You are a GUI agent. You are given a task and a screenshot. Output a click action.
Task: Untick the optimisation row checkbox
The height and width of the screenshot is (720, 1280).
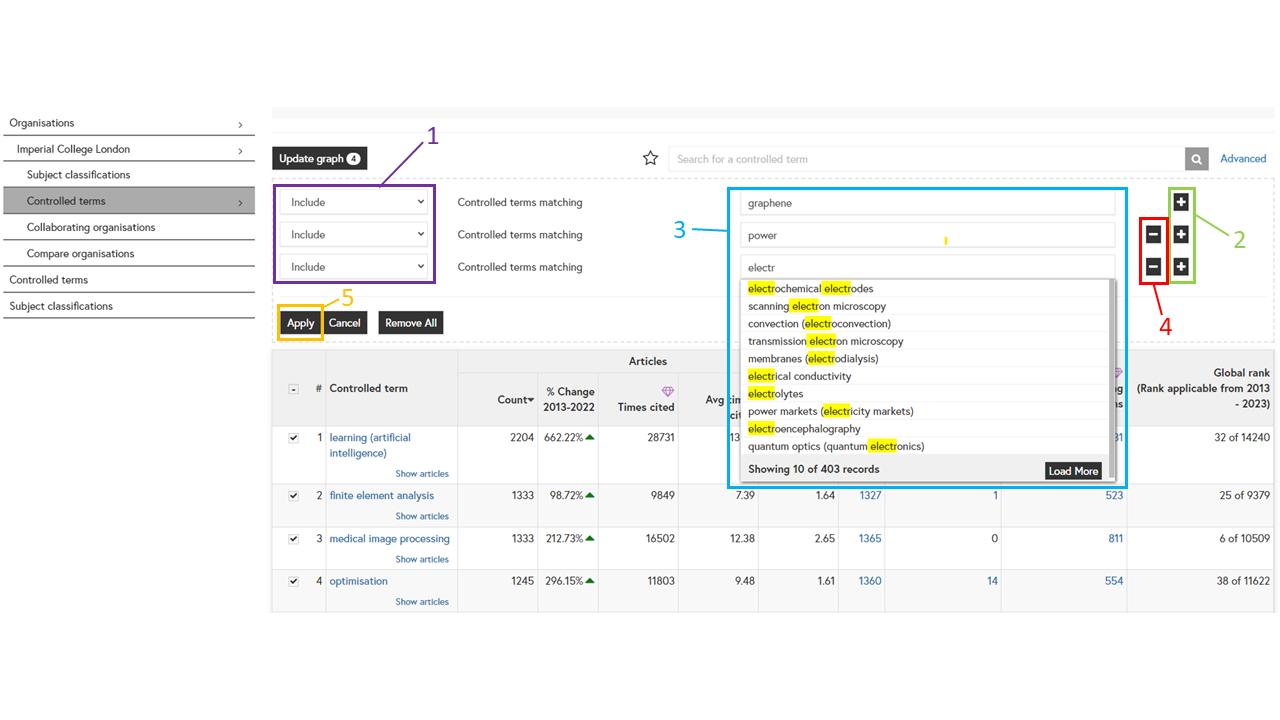(x=293, y=581)
